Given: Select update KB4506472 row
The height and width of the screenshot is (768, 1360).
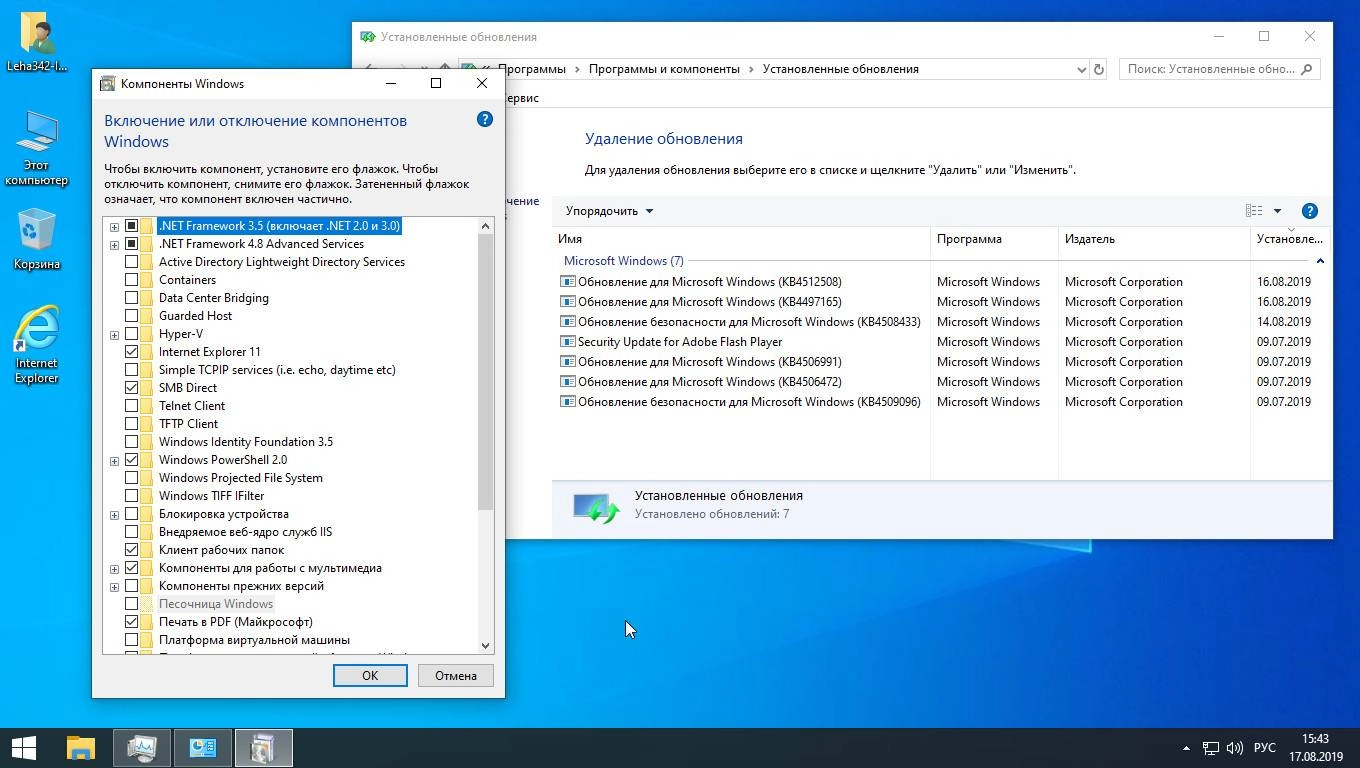Looking at the screenshot, I should click(940, 382).
